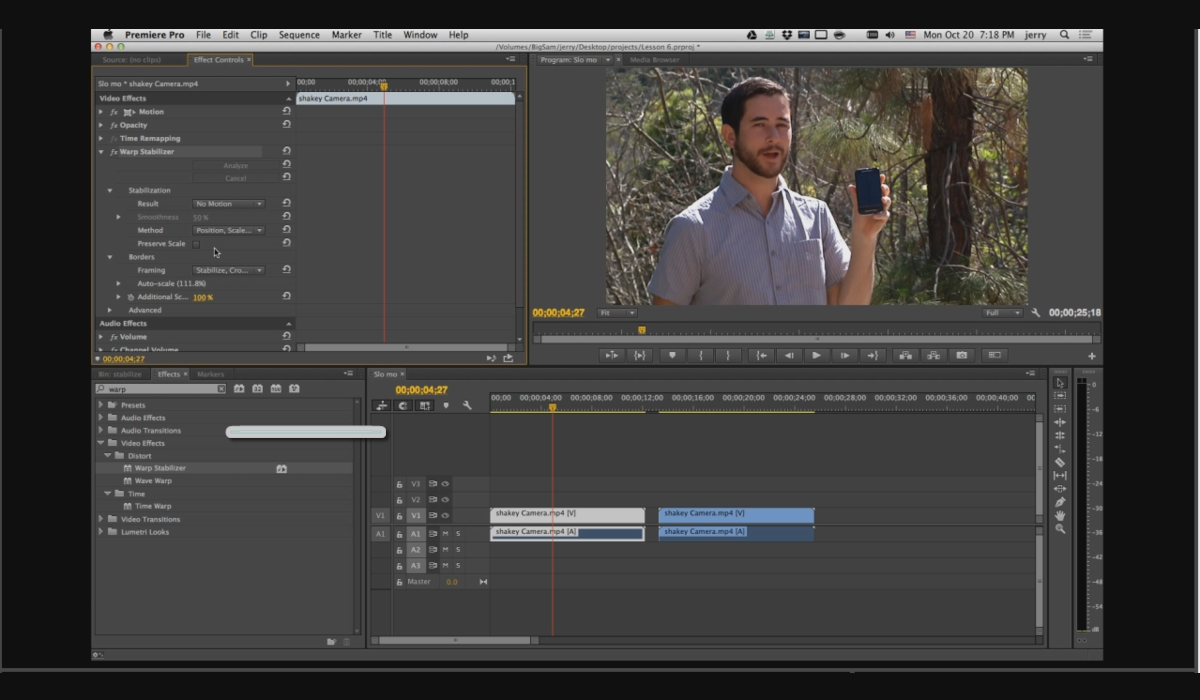Click new custom bin folder icon
The width and height of the screenshot is (1200, 700).
[331, 642]
